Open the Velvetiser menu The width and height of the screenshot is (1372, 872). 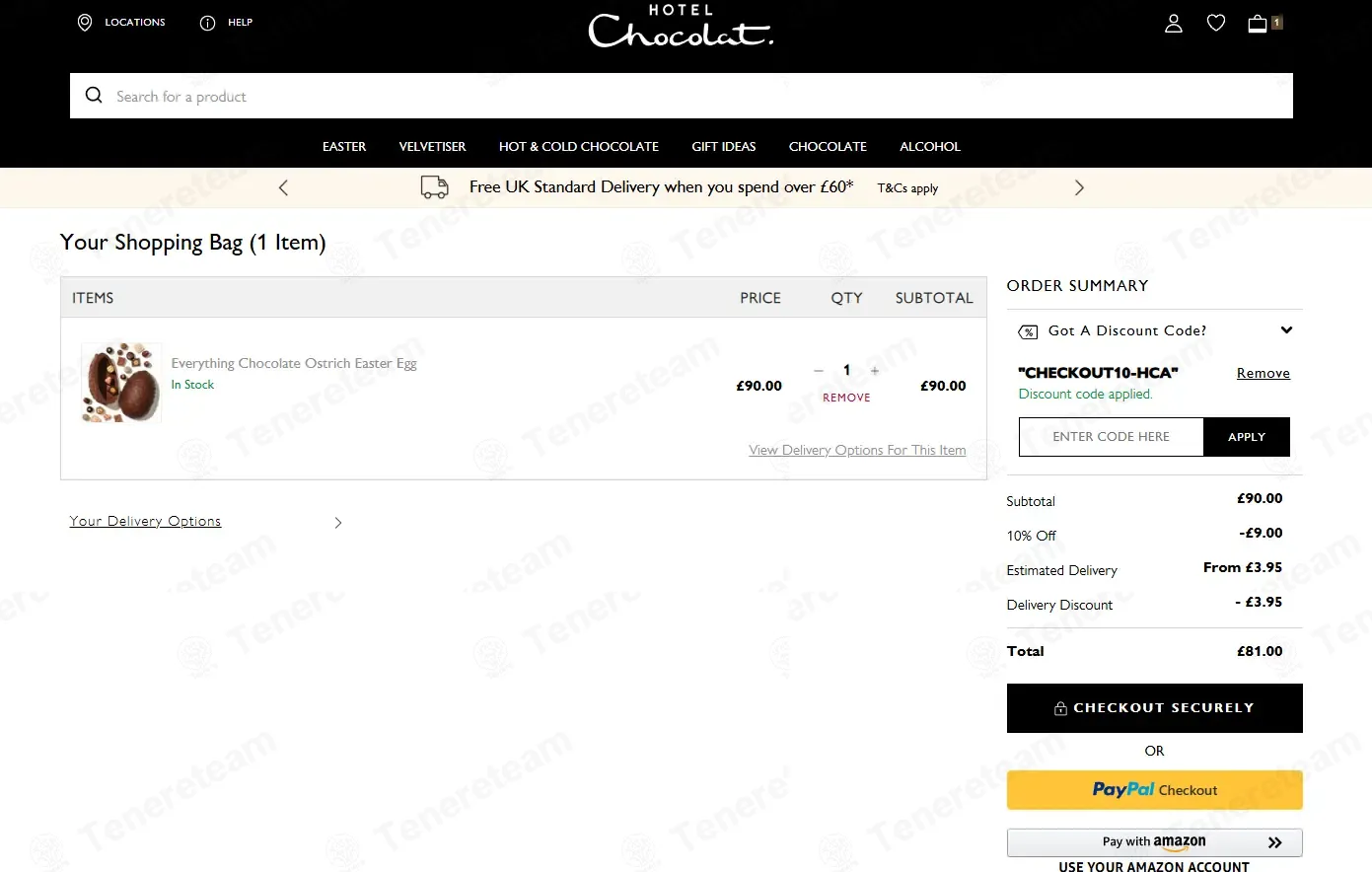coord(432,146)
